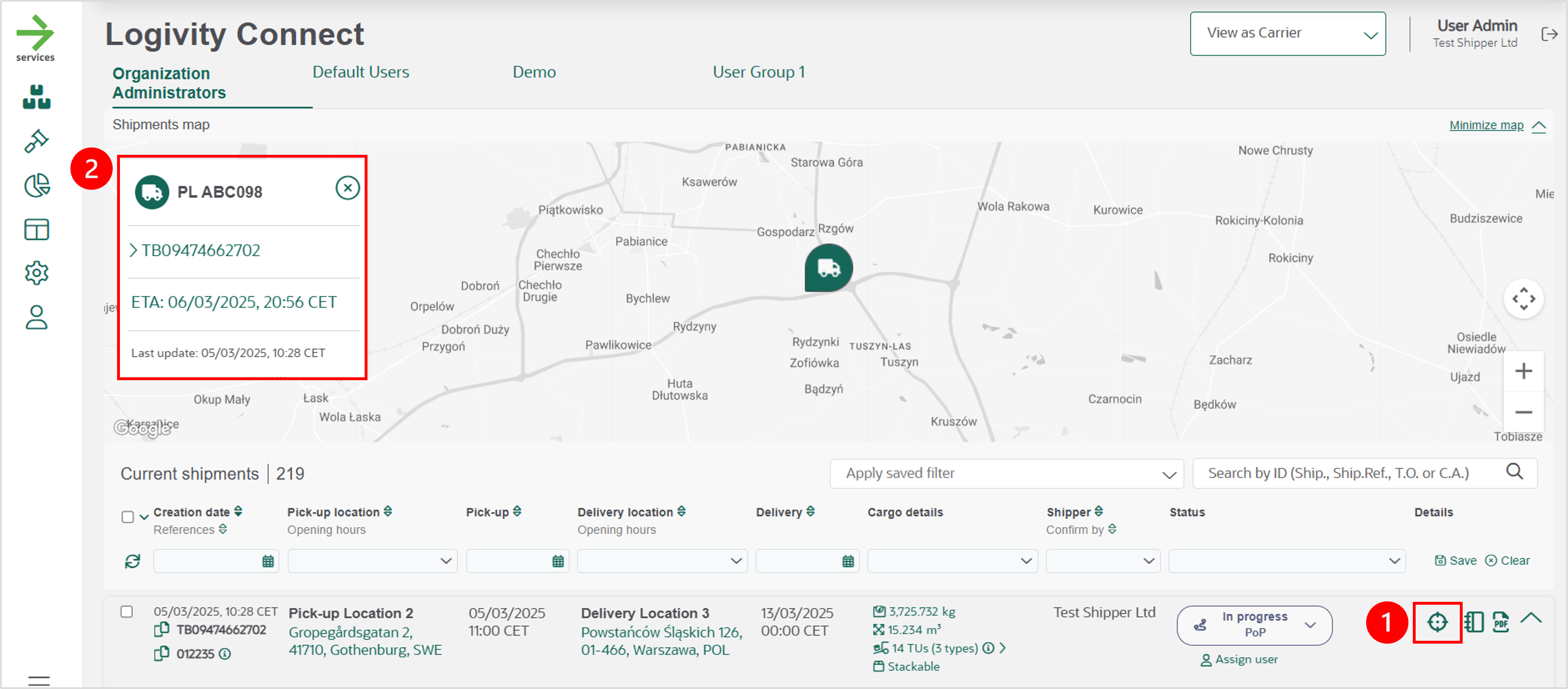
Task: Sort by the Delivery date column
Action: [x=810, y=512]
